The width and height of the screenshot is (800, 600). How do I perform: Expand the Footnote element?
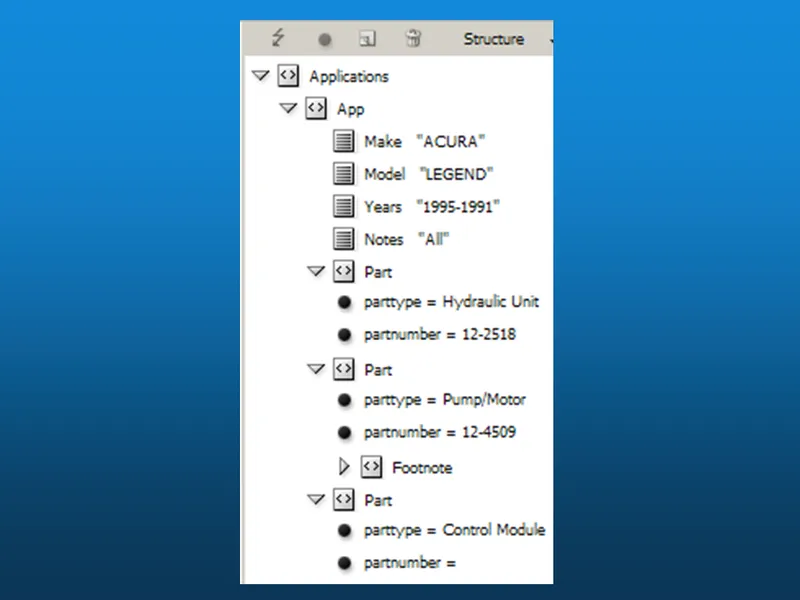point(345,467)
